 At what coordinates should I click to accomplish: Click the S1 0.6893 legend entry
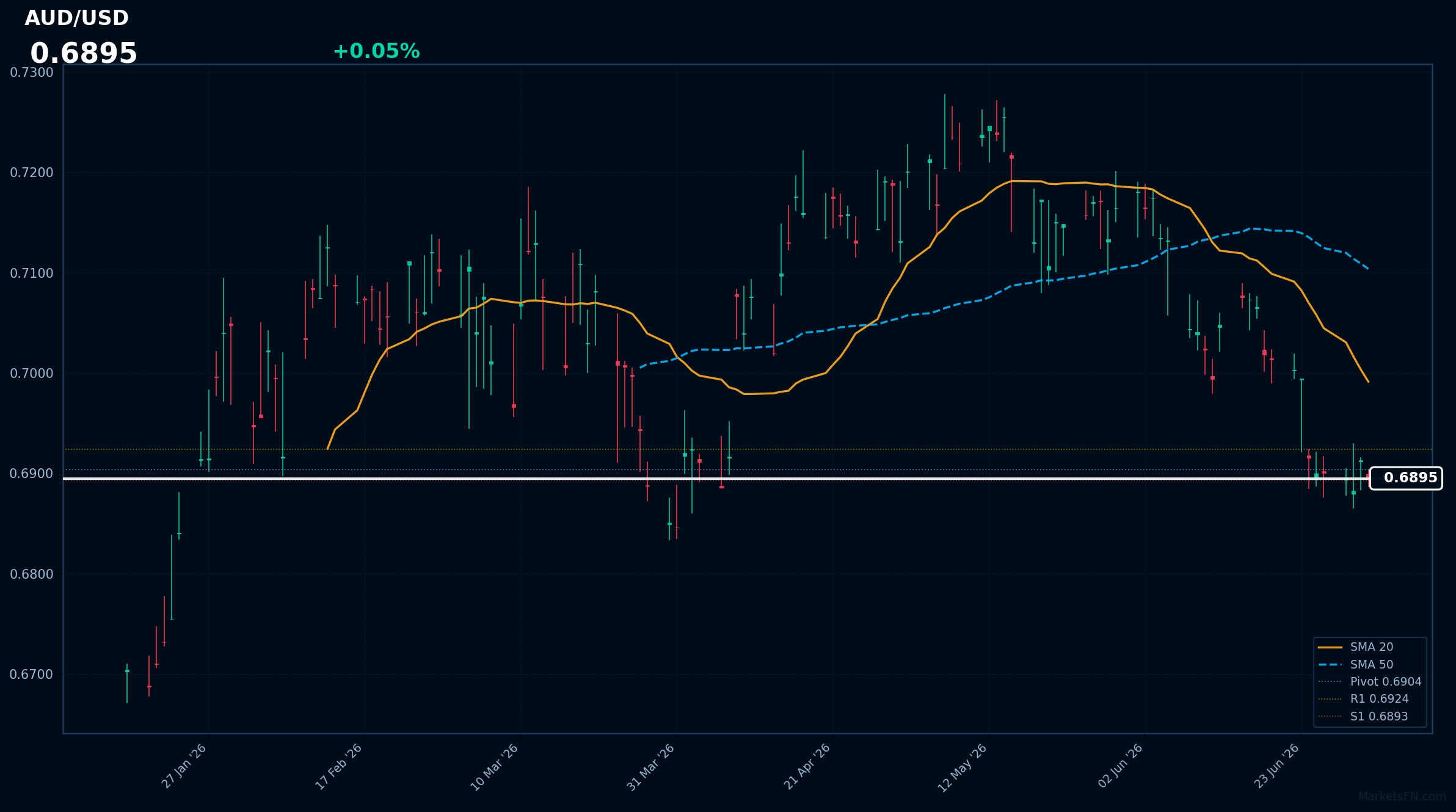pyautogui.click(x=1363, y=716)
